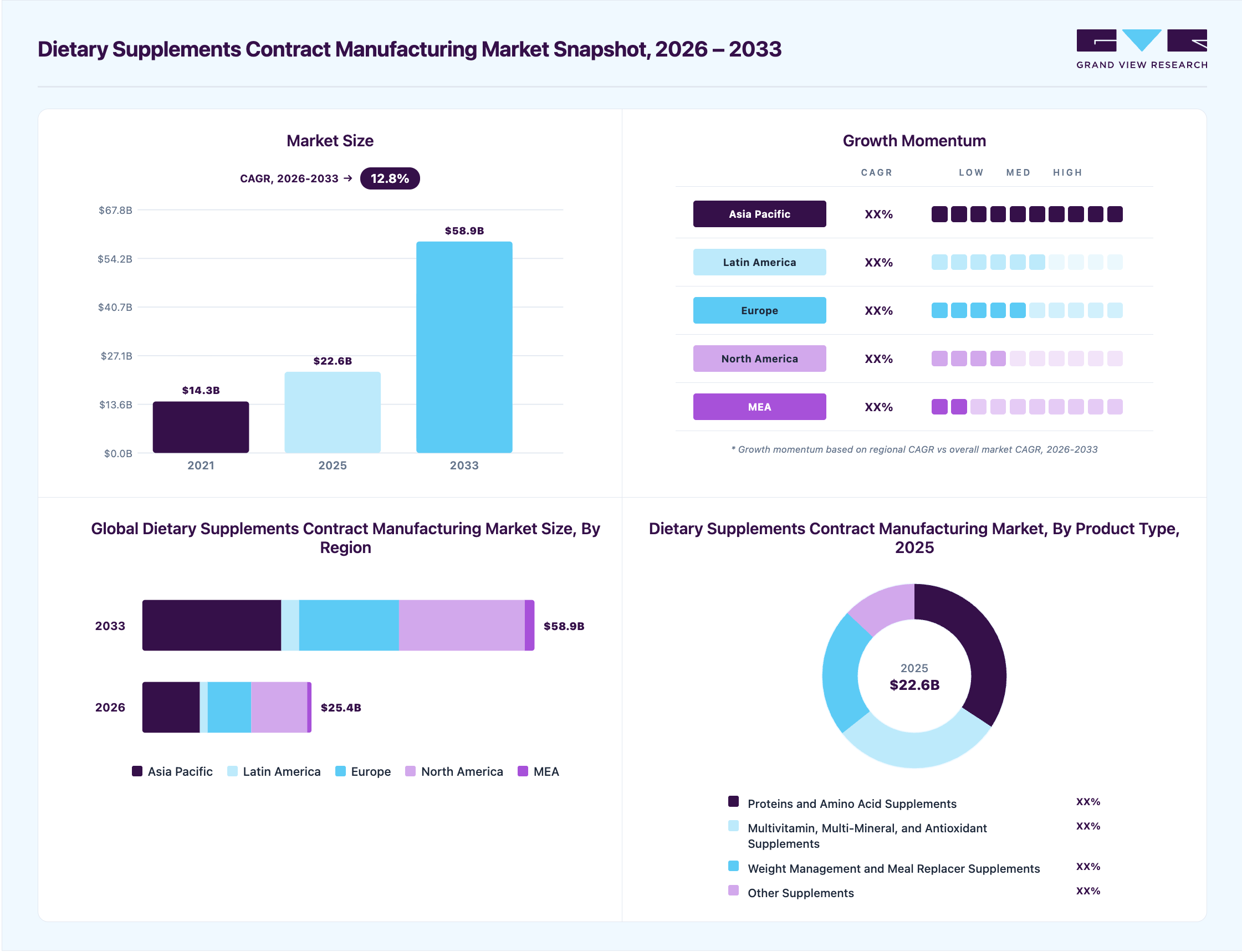Image resolution: width=1242 pixels, height=952 pixels.
Task: Click the Asia Pacific region label
Action: (x=759, y=214)
